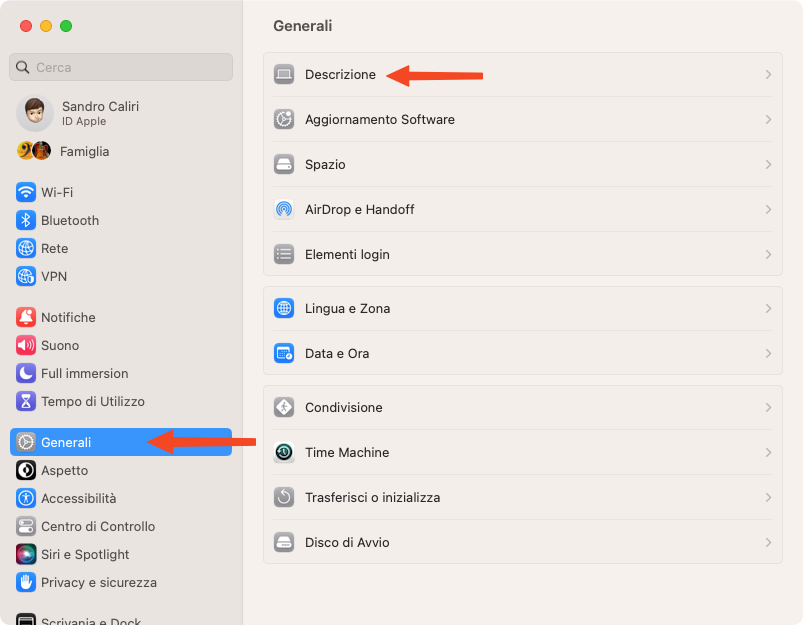Select the Bluetooth icon in sidebar
This screenshot has height=625, width=803.
(x=26, y=220)
